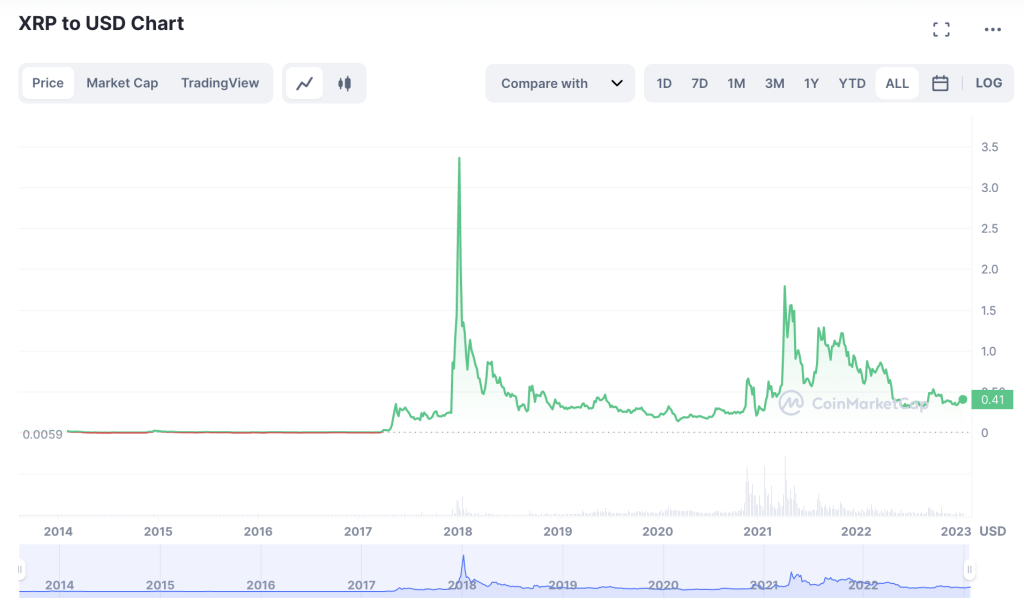Click the Compare with chevron arrow

point(617,84)
